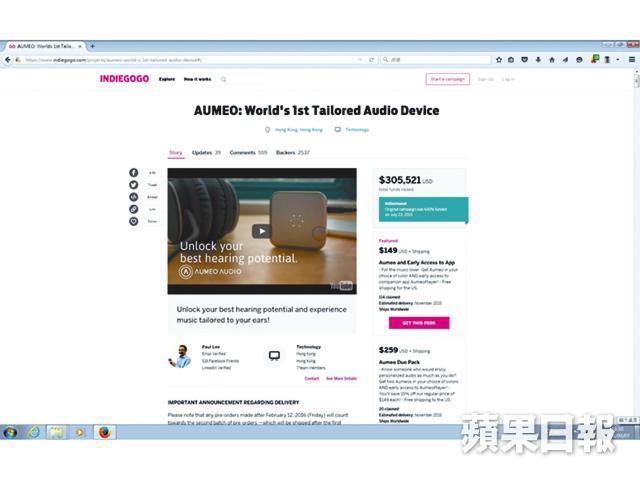The image size is (640, 480).
Task: Click the Log In link
Action: [509, 79]
